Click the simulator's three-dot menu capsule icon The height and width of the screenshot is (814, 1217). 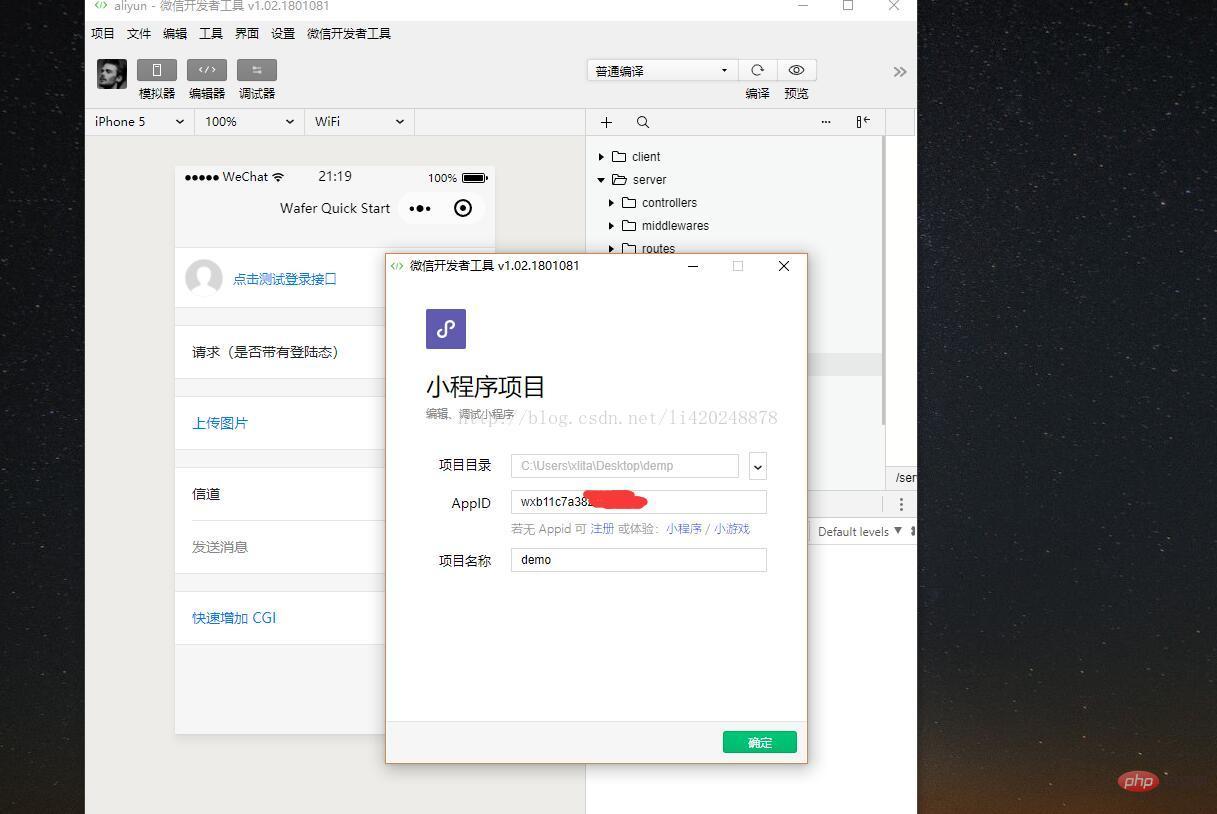point(420,208)
